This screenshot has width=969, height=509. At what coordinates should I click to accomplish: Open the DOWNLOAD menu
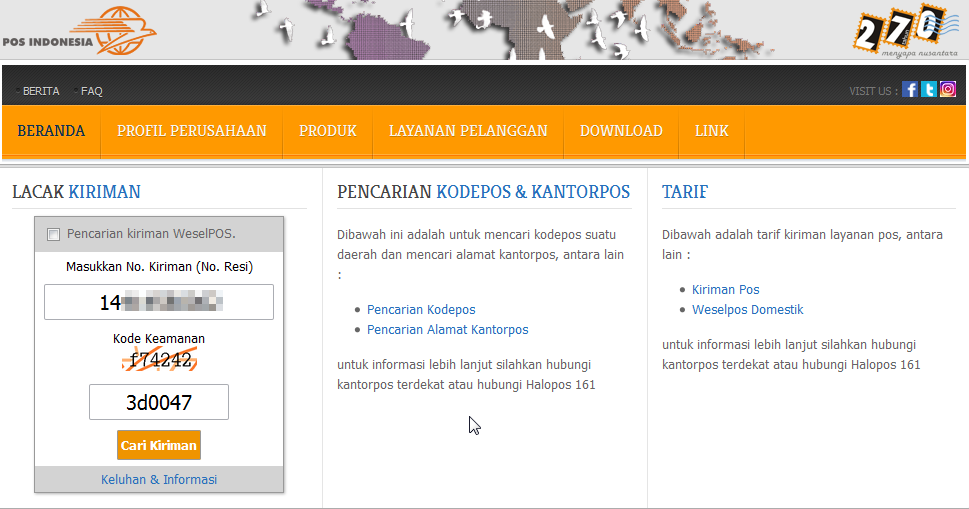point(621,131)
